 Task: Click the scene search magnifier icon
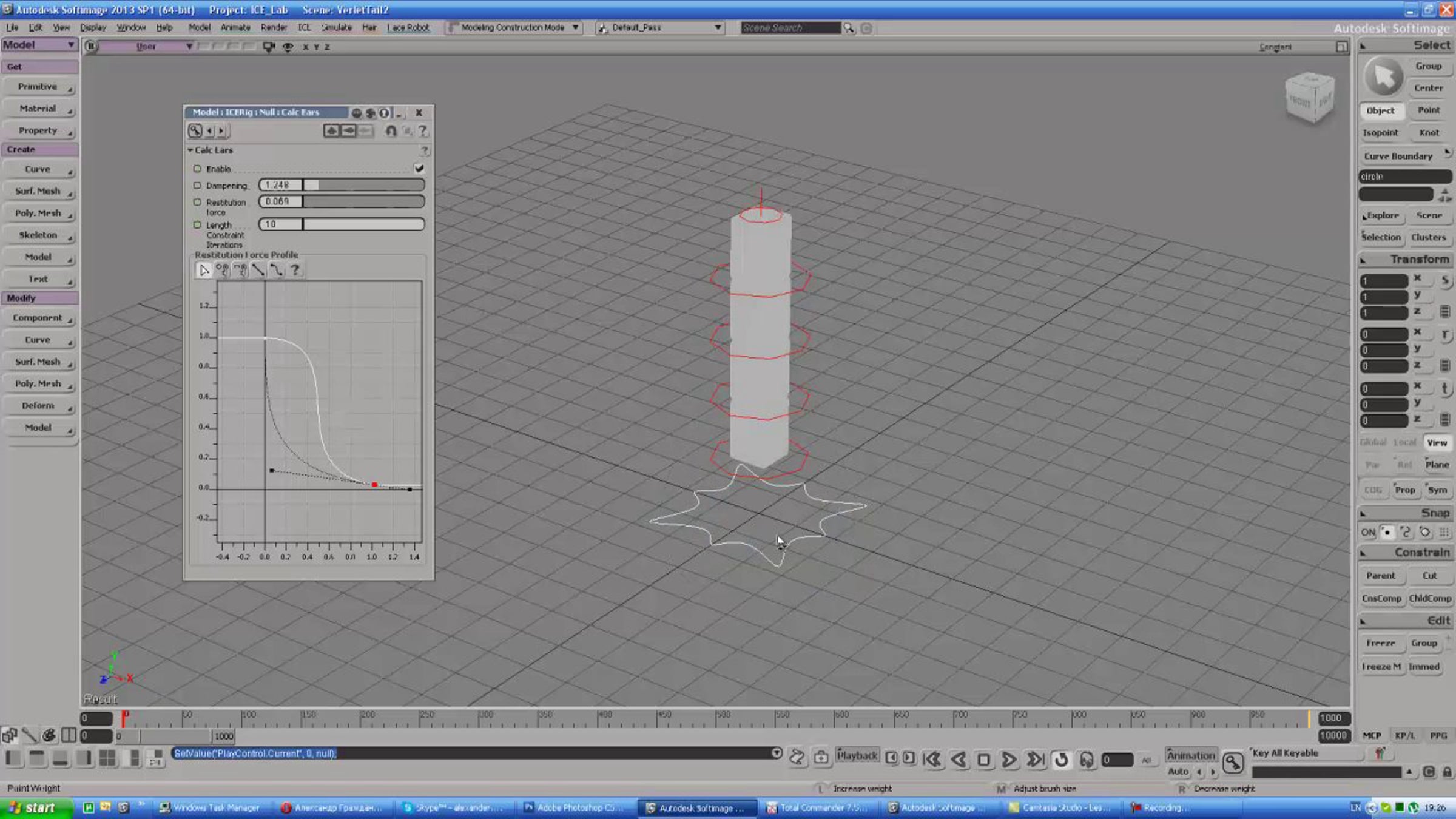click(848, 28)
